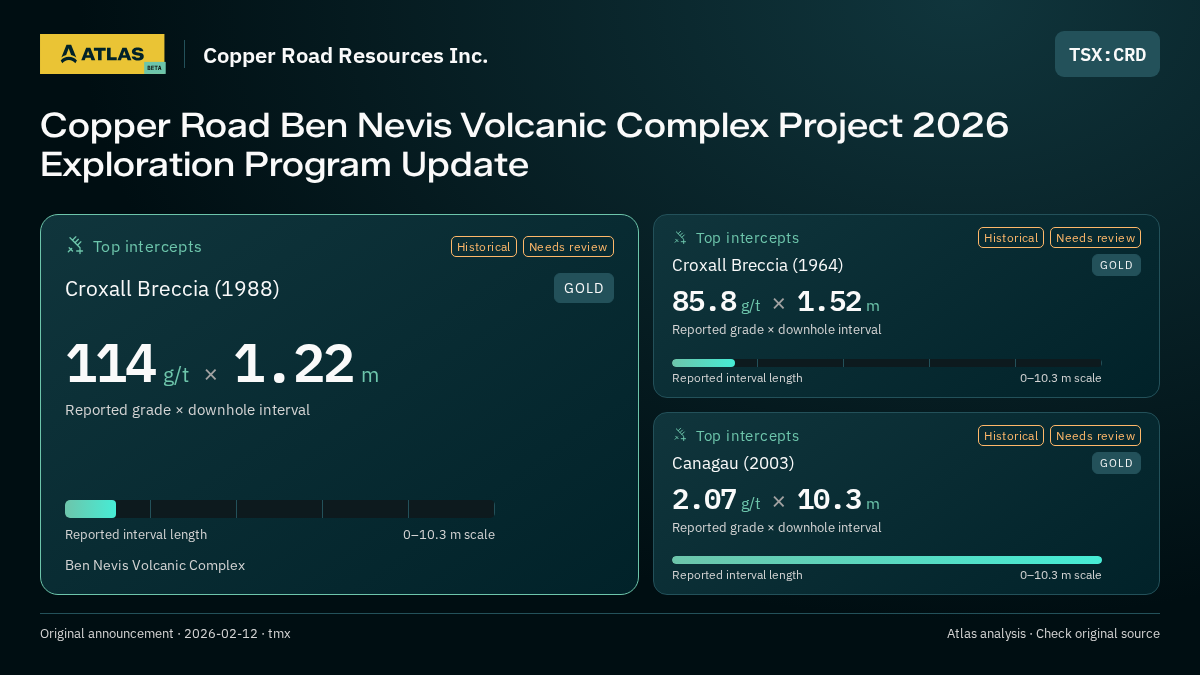Click Needs review tag on Canagau (2003) card
Image resolution: width=1200 pixels, height=675 pixels.
(x=1095, y=436)
